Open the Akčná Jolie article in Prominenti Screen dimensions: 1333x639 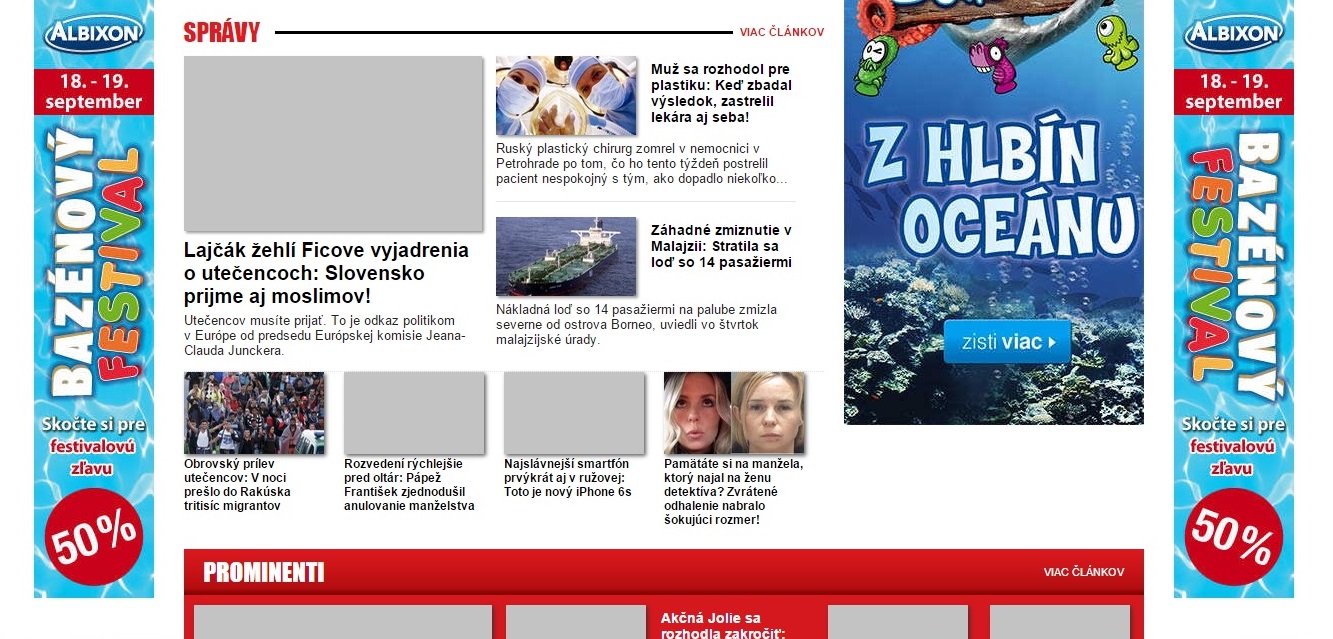pos(710,625)
